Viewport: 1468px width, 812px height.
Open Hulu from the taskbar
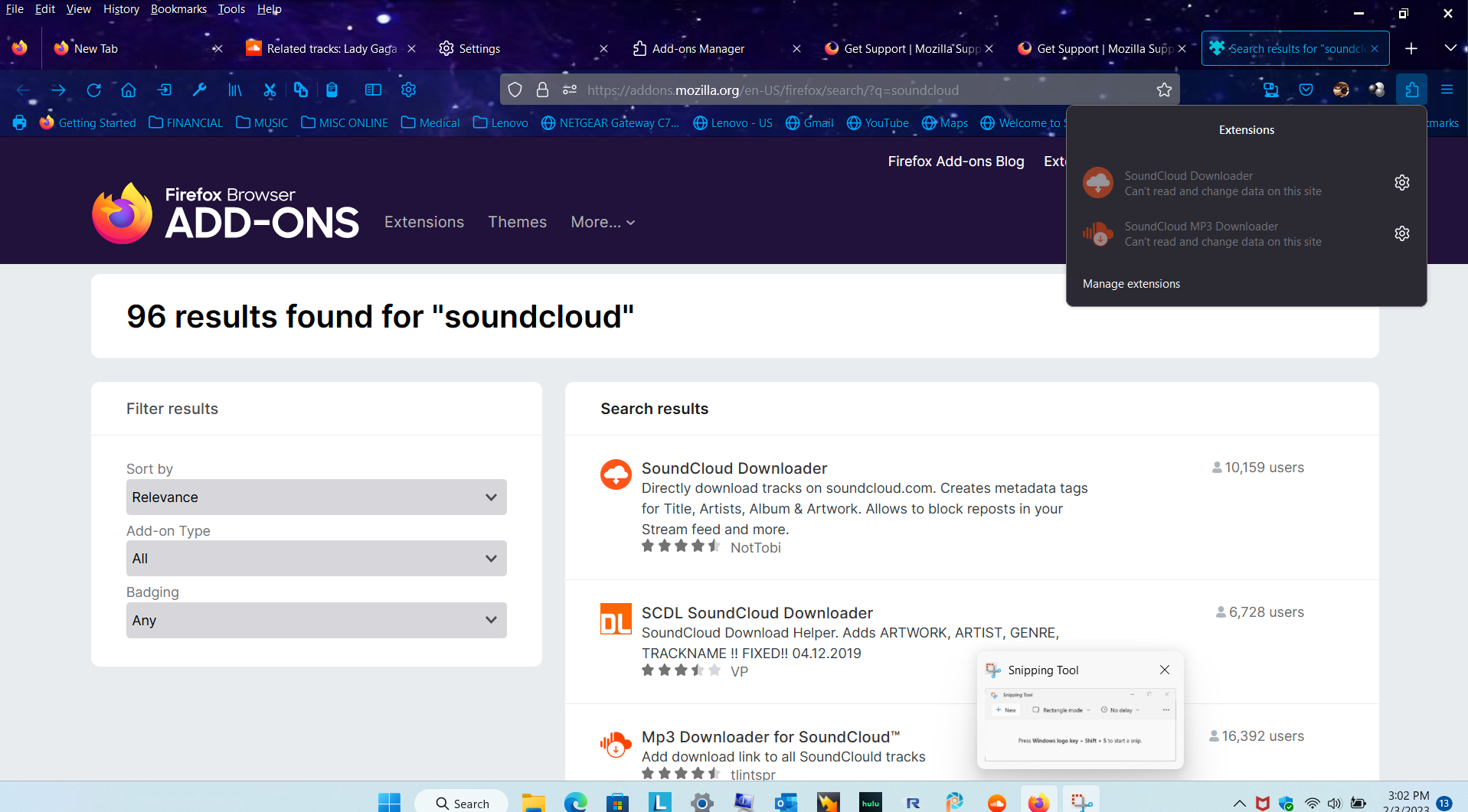[871, 803]
